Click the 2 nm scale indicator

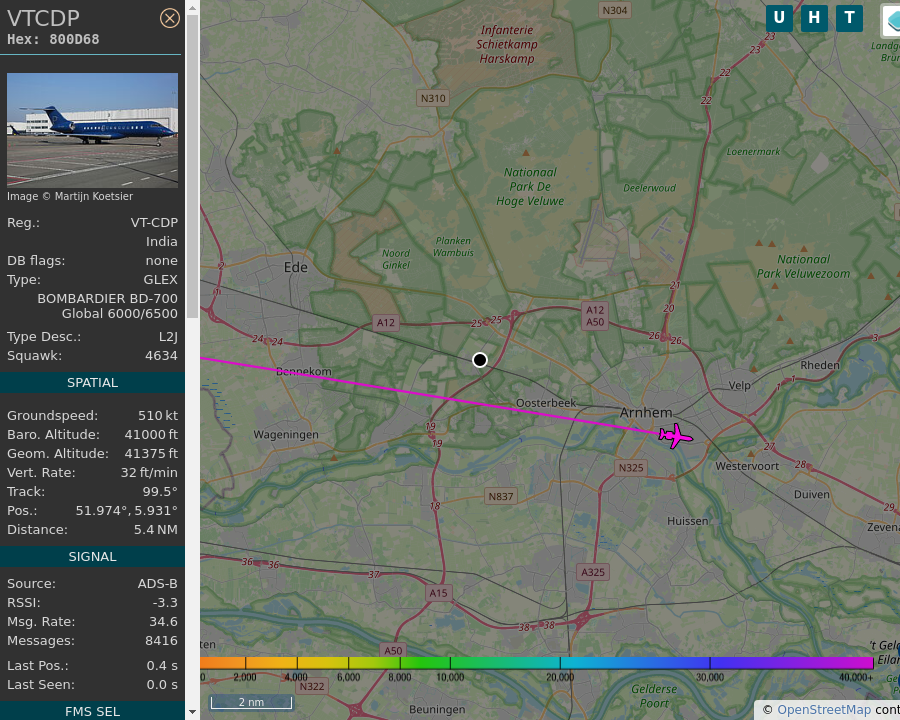coord(250,702)
